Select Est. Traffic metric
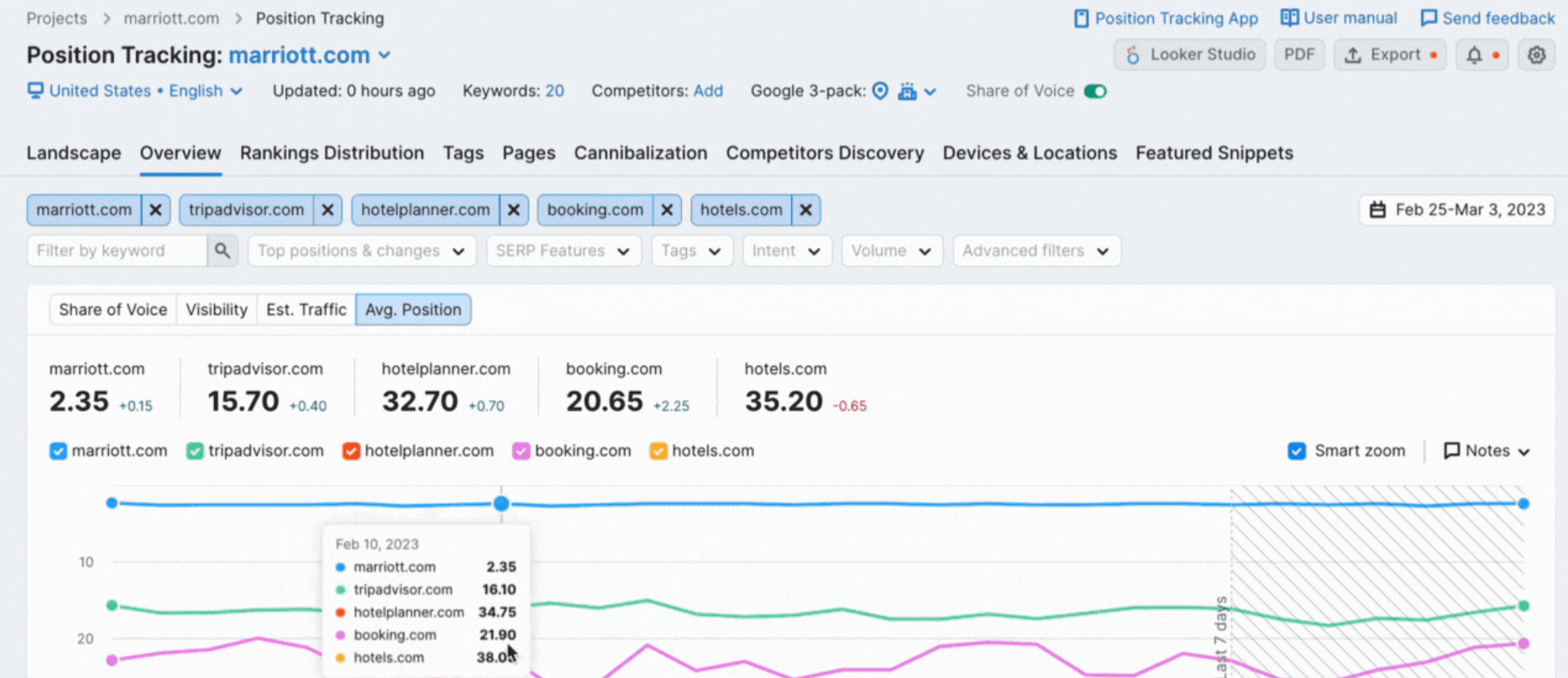This screenshot has width=1568, height=678. (x=306, y=310)
